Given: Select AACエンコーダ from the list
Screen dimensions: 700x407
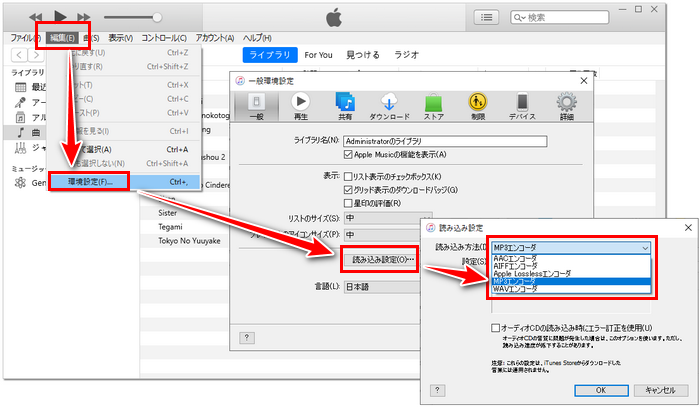Looking at the screenshot, I should [x=571, y=258].
